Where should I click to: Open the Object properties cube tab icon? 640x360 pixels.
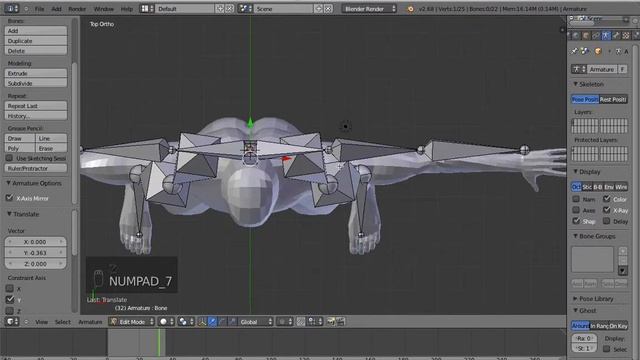click(x=586, y=36)
